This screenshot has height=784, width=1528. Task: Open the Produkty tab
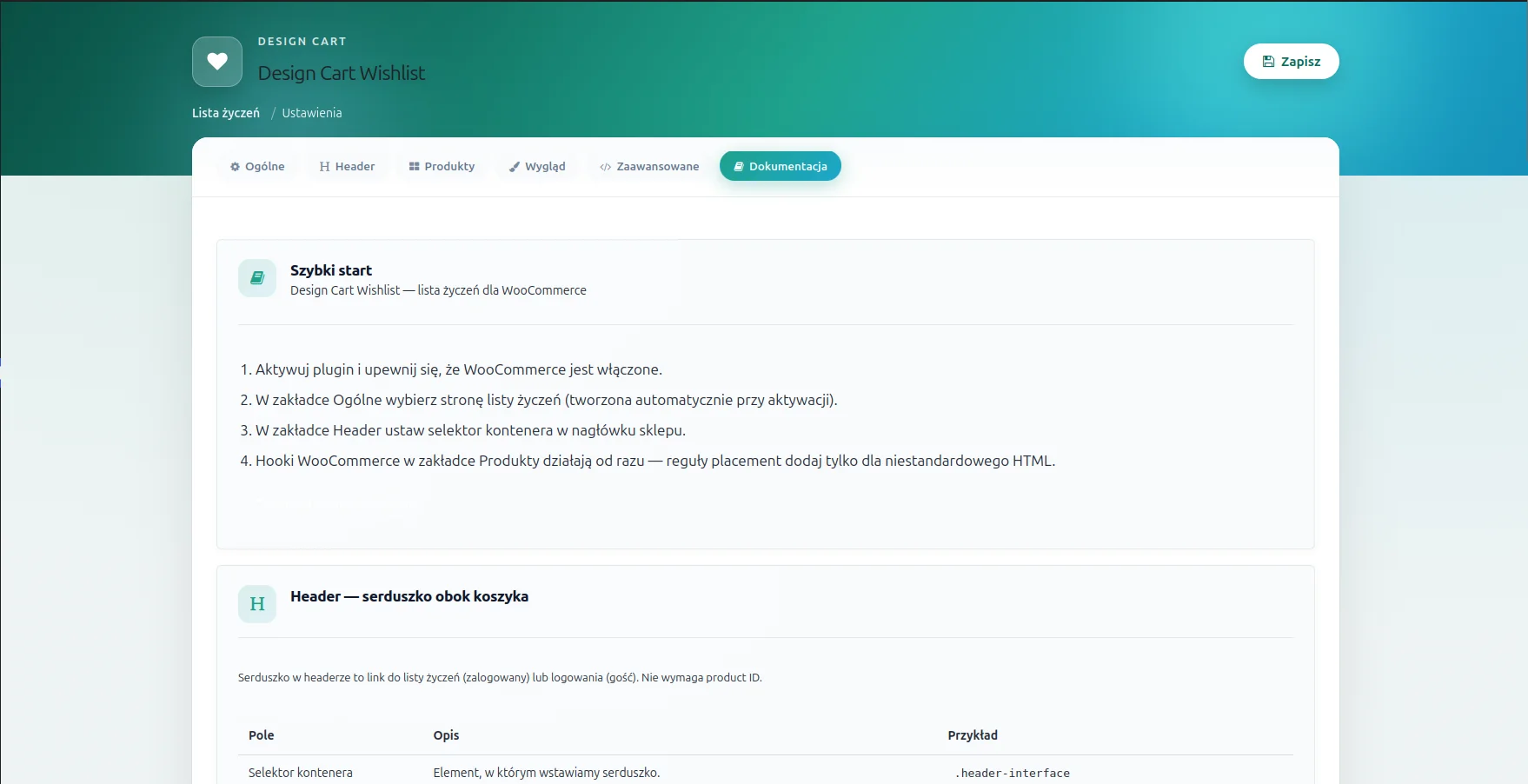click(x=442, y=166)
